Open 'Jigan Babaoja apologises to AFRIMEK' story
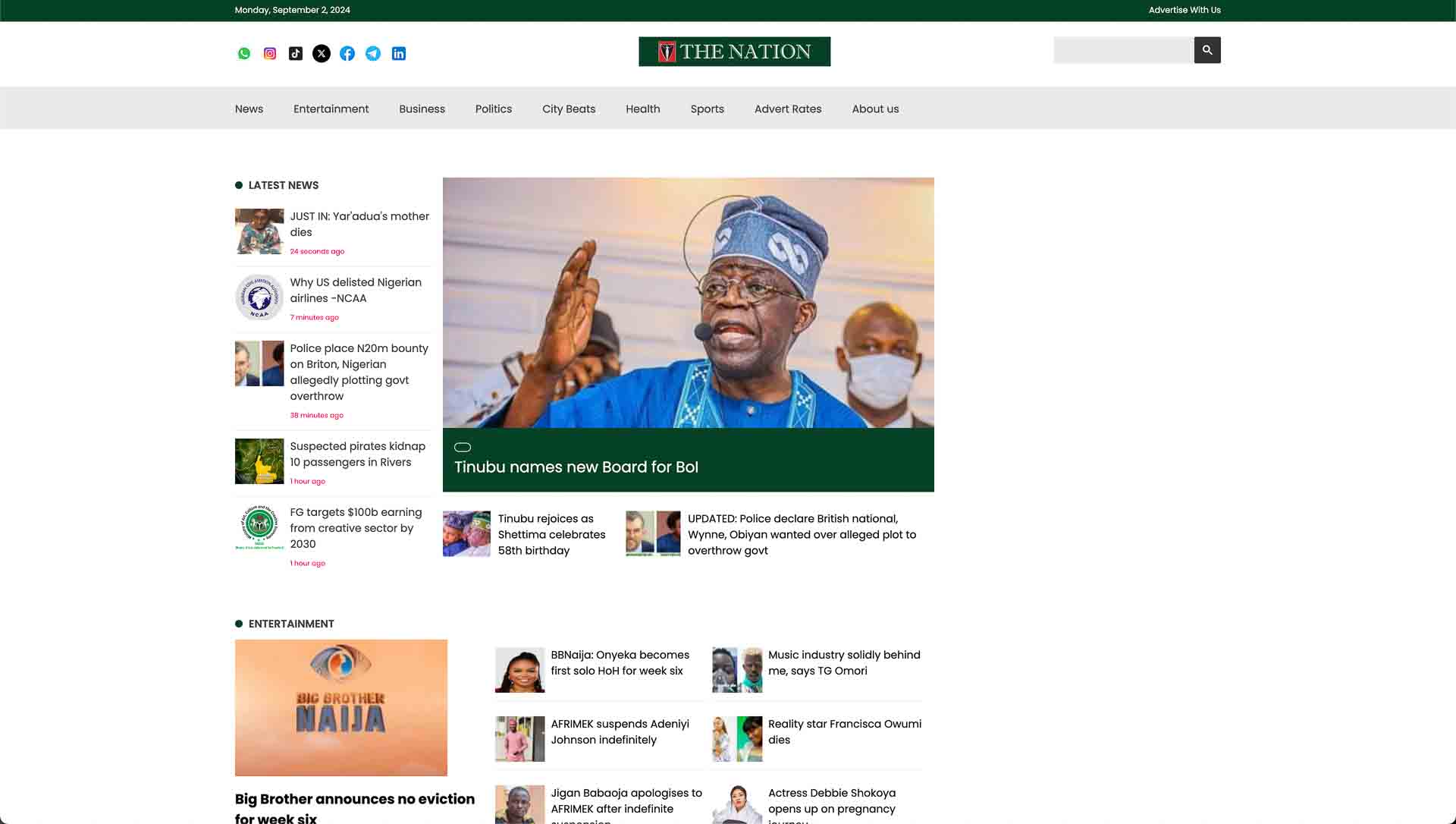Screen dimensions: 1456x824 [626, 804]
